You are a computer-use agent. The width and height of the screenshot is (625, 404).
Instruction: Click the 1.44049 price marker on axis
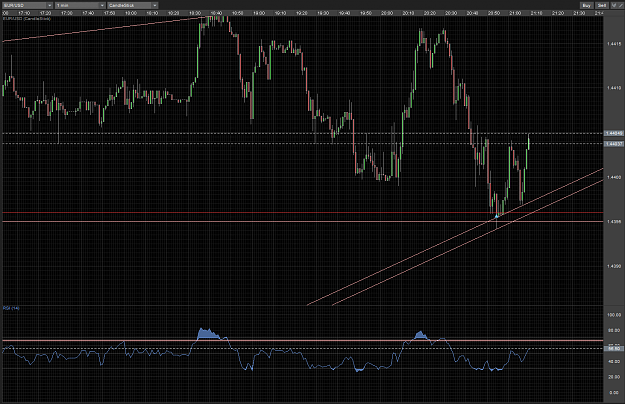click(614, 133)
